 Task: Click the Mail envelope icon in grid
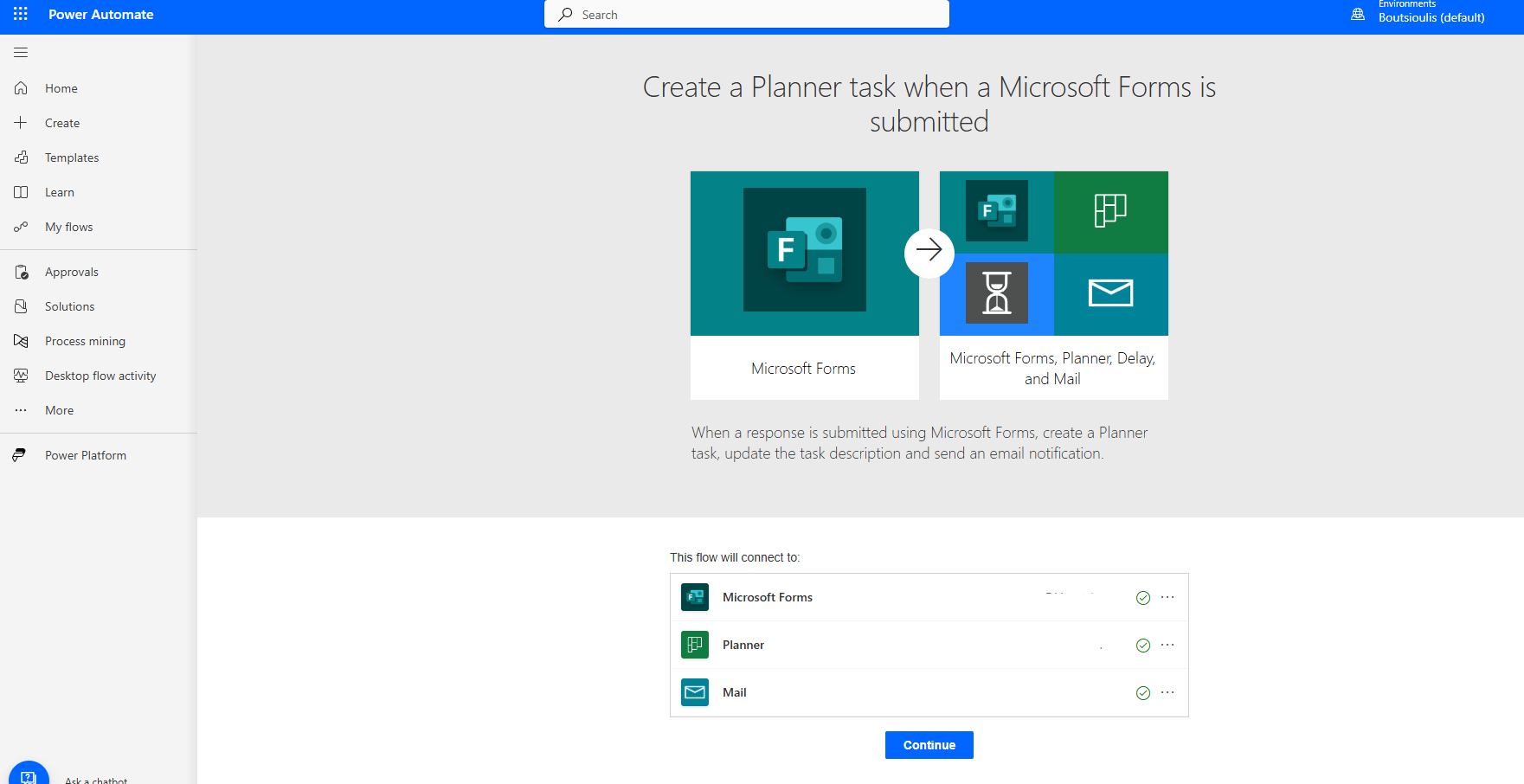coord(1110,293)
